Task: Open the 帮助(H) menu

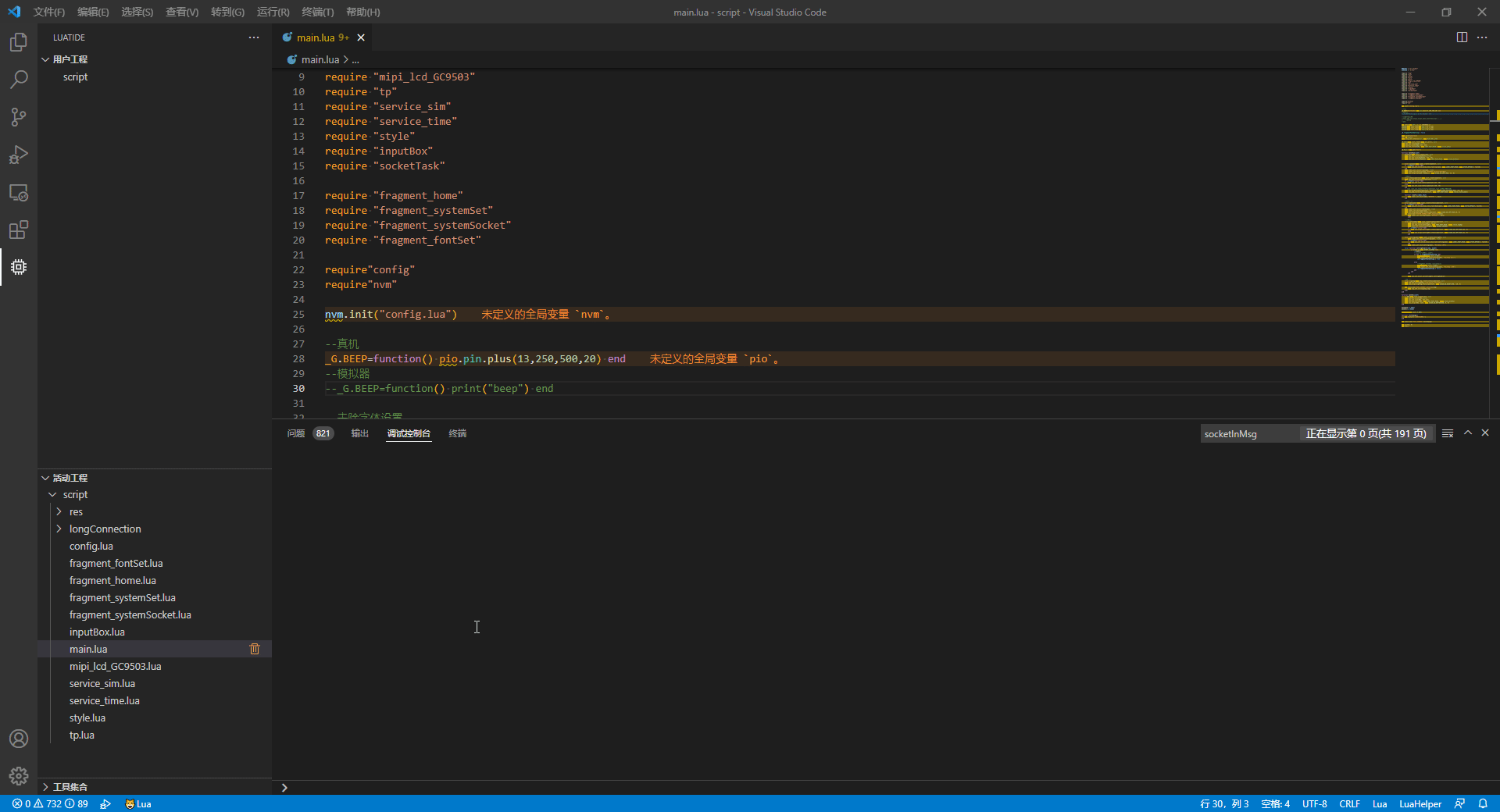Action: click(363, 12)
